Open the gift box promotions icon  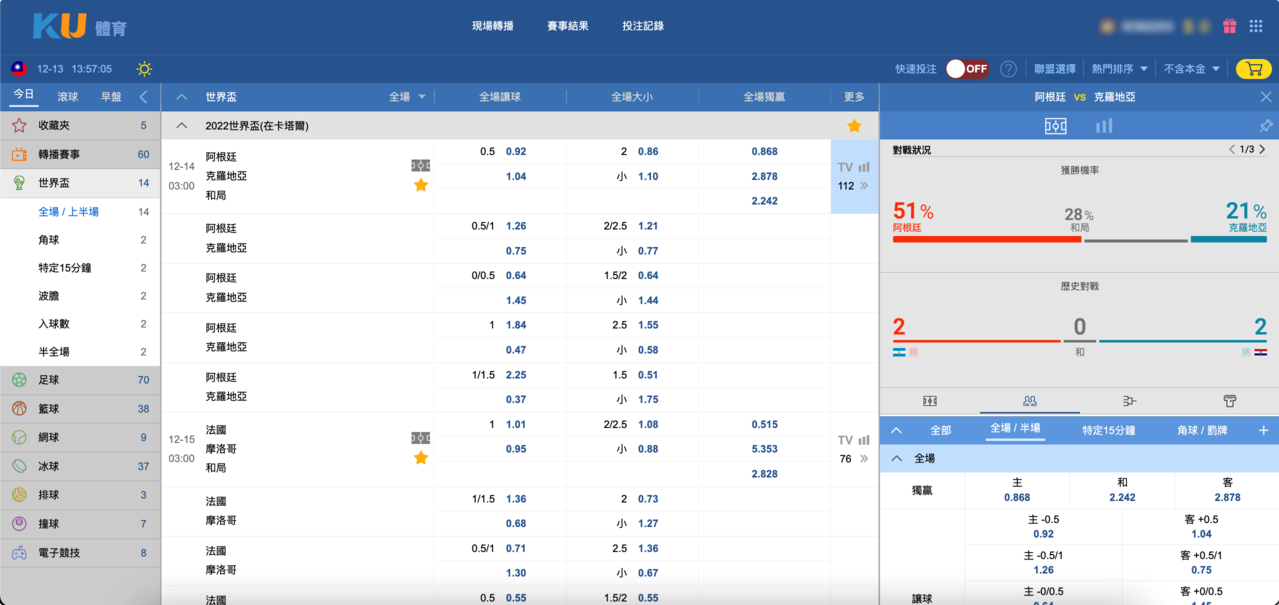1229,26
